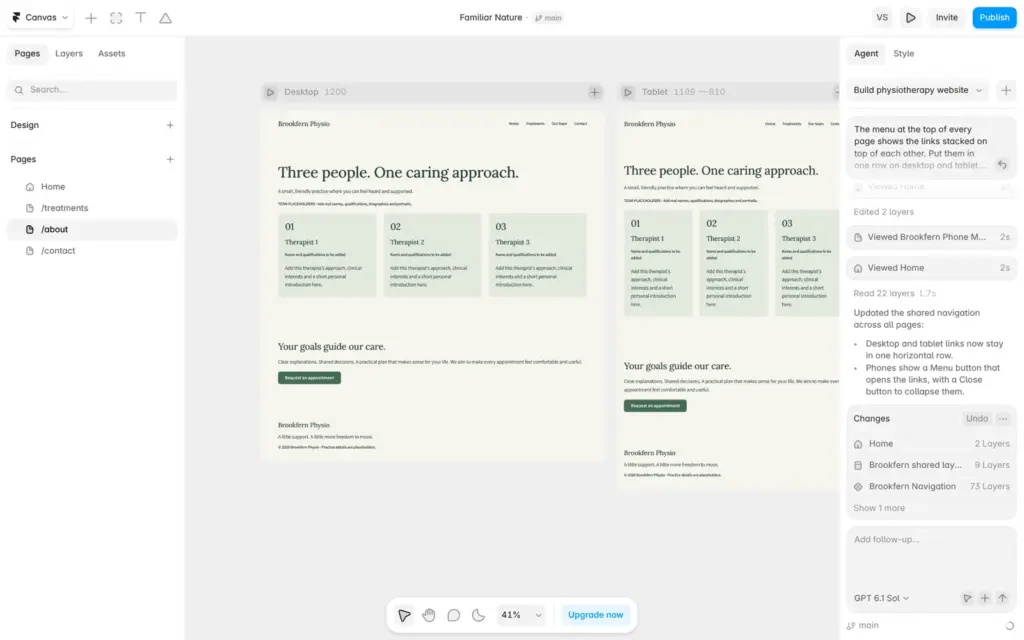Toggle dark mode with moon icon

(478, 615)
